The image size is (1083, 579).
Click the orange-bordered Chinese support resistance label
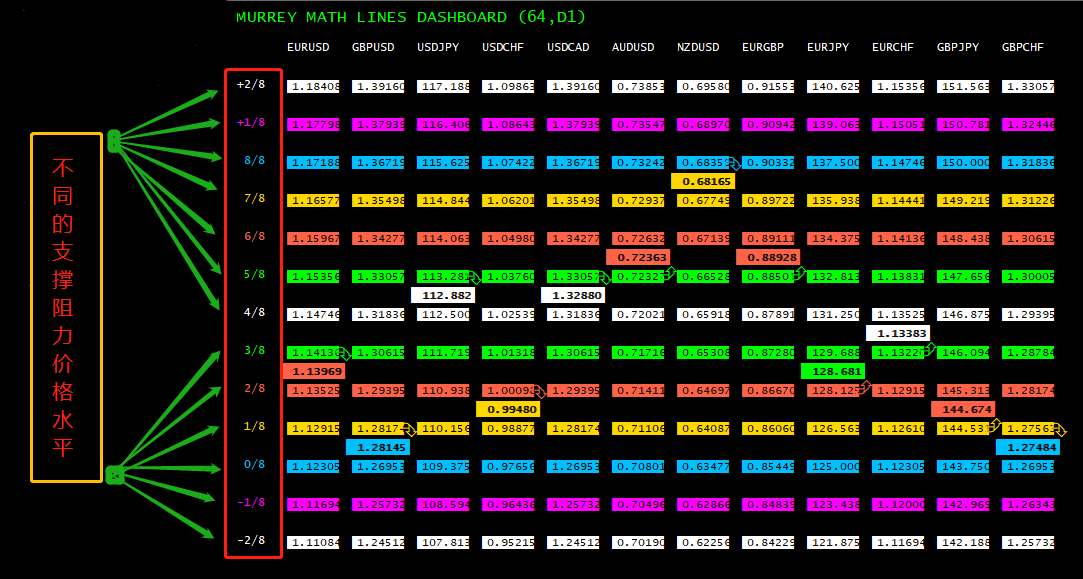66,308
